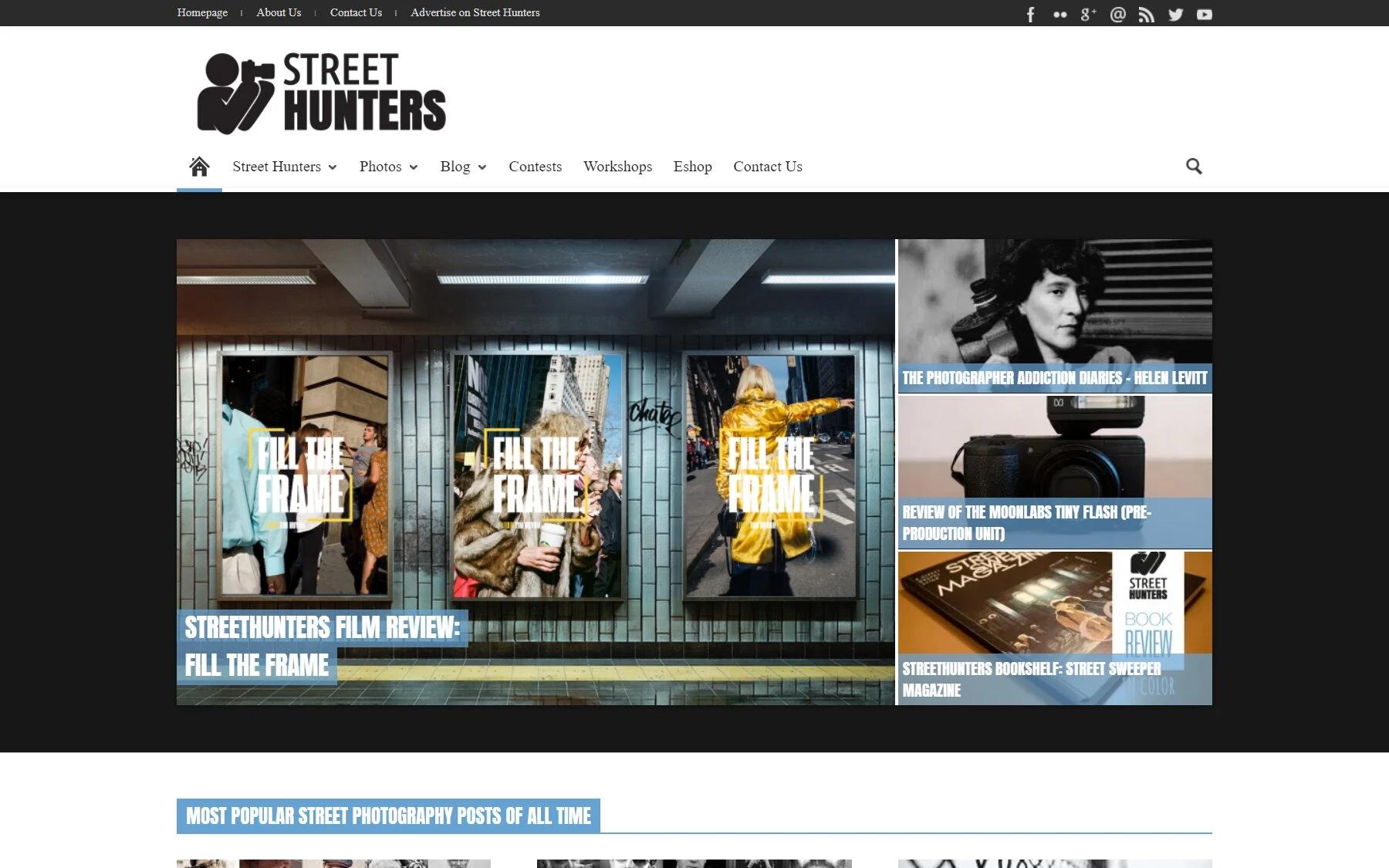Click Most Popular Street Photography Posts heading
Viewport: 1389px width, 868px height.
(x=388, y=816)
